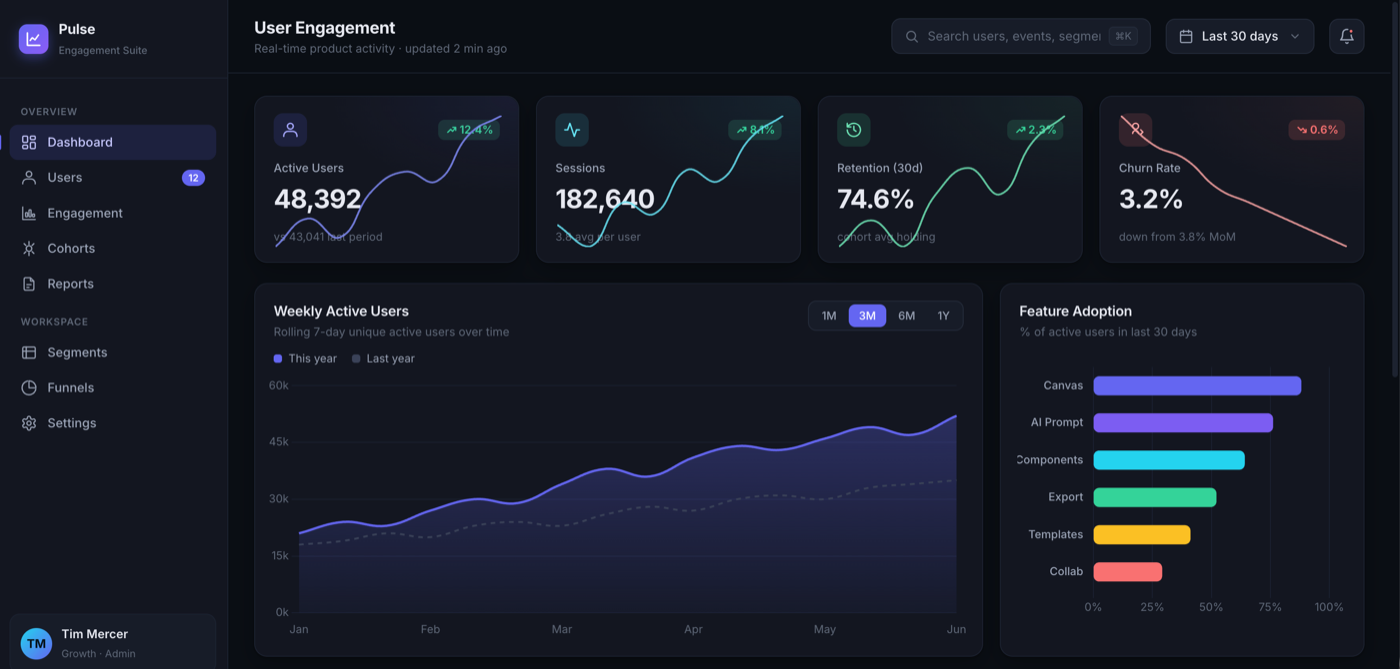Viewport: 1400px width, 669px height.
Task: Click the Segments table icon in sidebar
Action: tap(29, 352)
